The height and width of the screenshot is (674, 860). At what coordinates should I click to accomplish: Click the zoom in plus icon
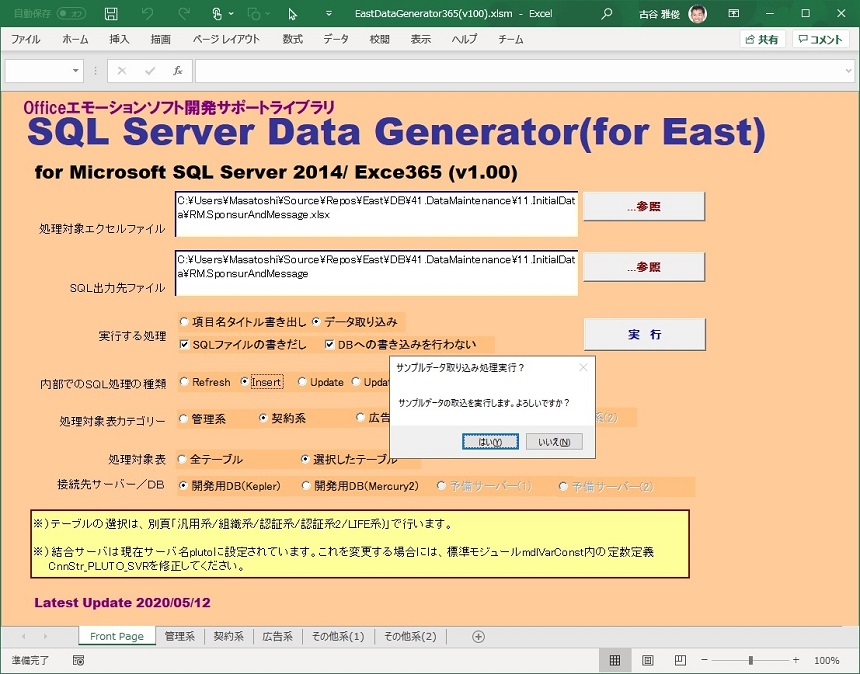click(x=796, y=660)
